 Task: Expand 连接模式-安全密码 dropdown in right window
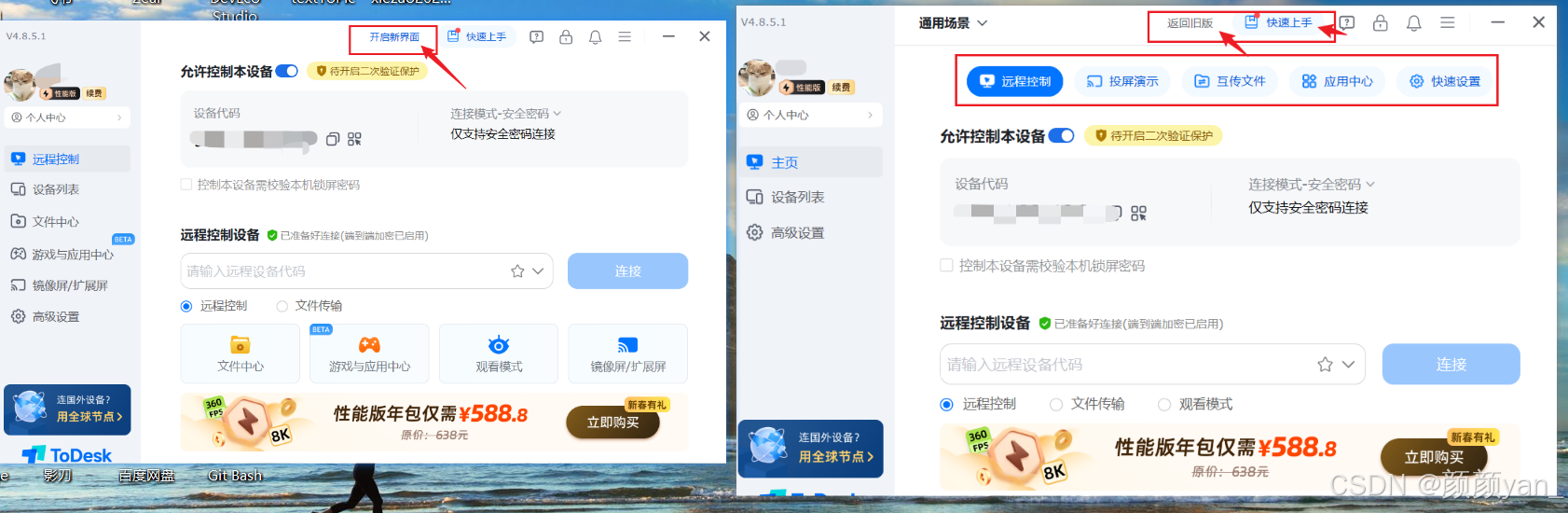point(1312,185)
